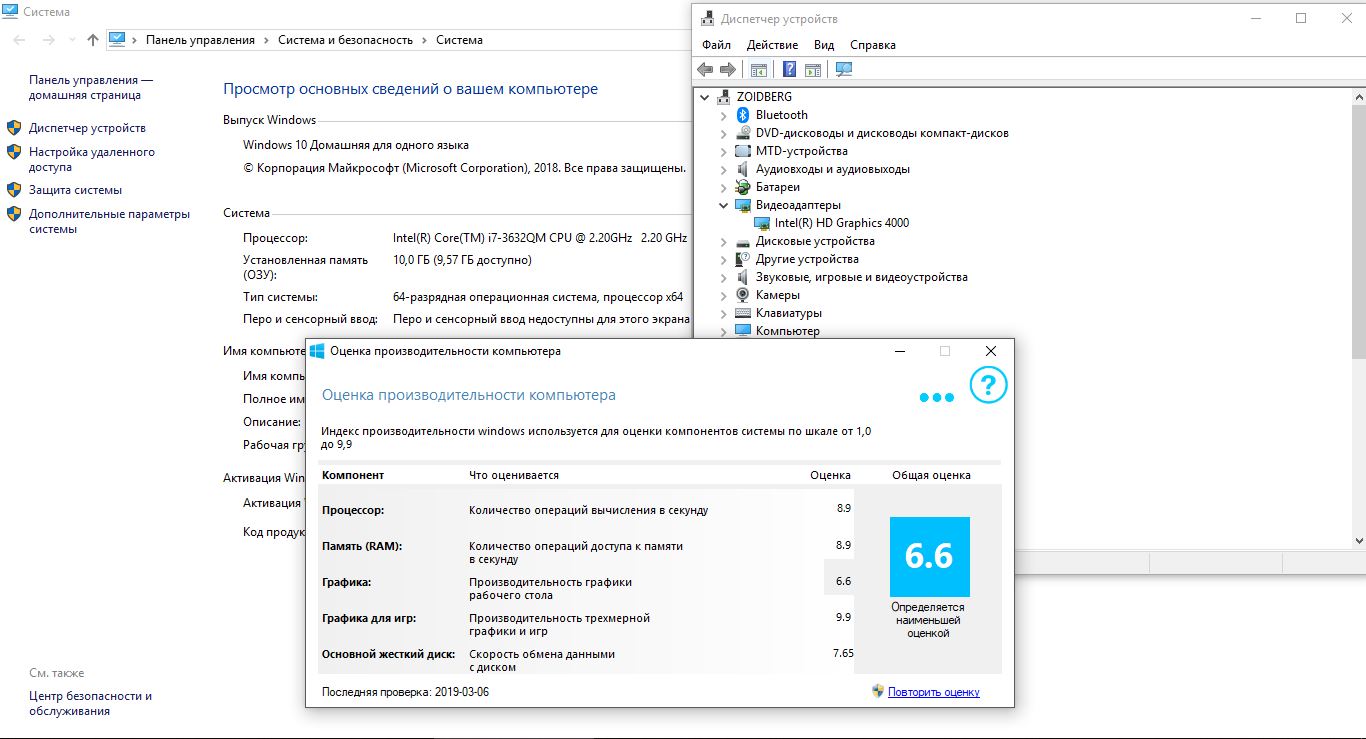Open help from the Device Manager toolbar
This screenshot has height=739, width=1366.
click(x=789, y=70)
